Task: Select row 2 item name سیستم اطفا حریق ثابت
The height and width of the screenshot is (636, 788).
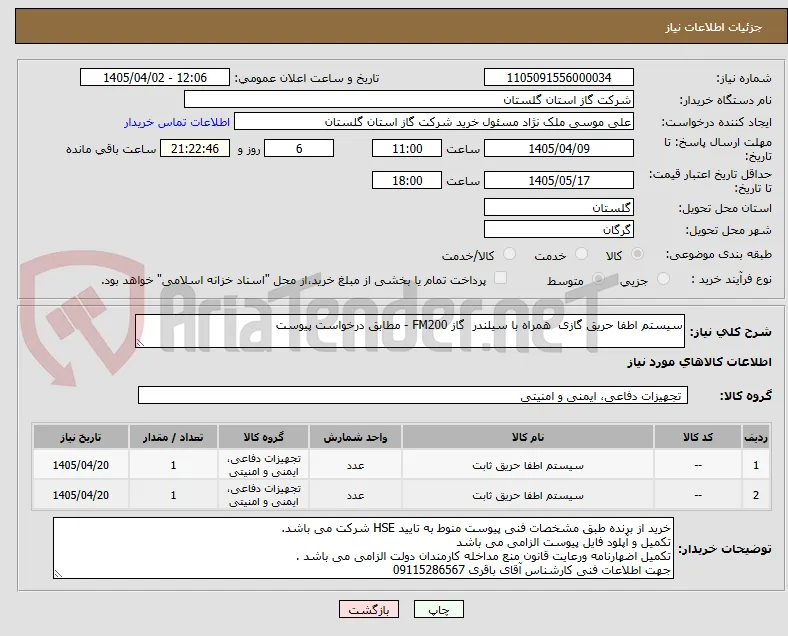Action: (528, 495)
